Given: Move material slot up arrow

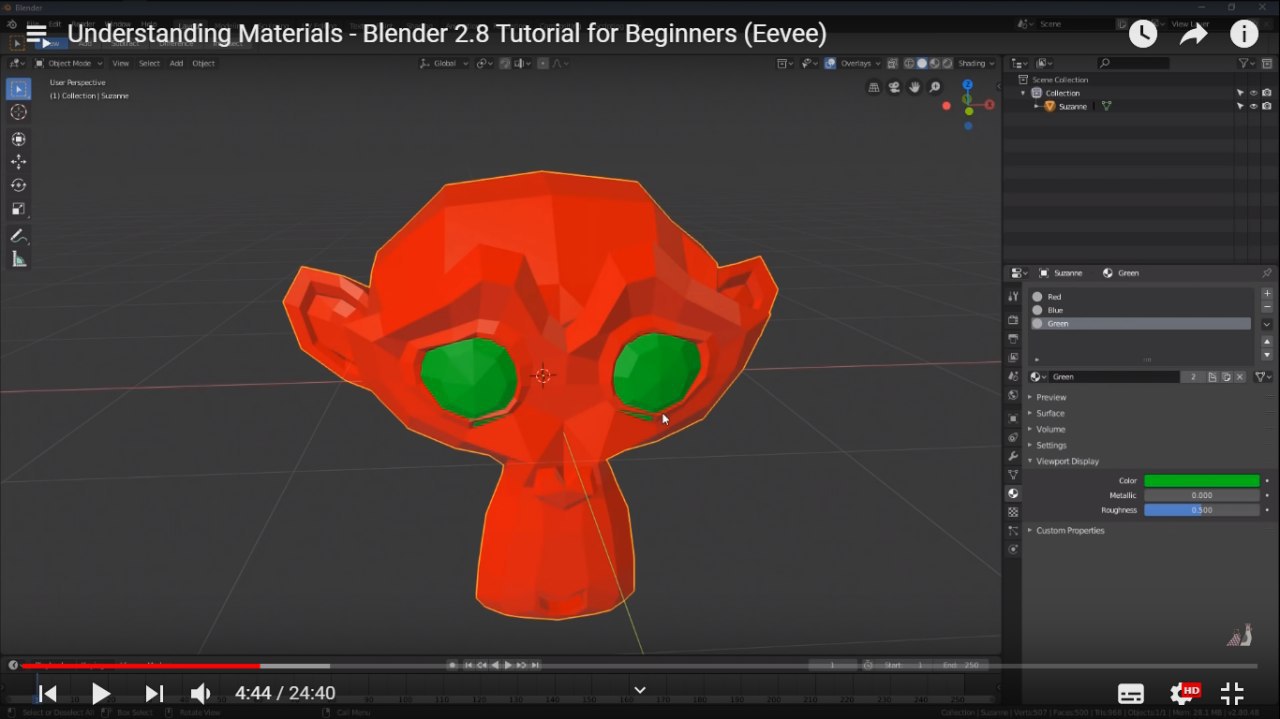Looking at the screenshot, I should (1267, 342).
